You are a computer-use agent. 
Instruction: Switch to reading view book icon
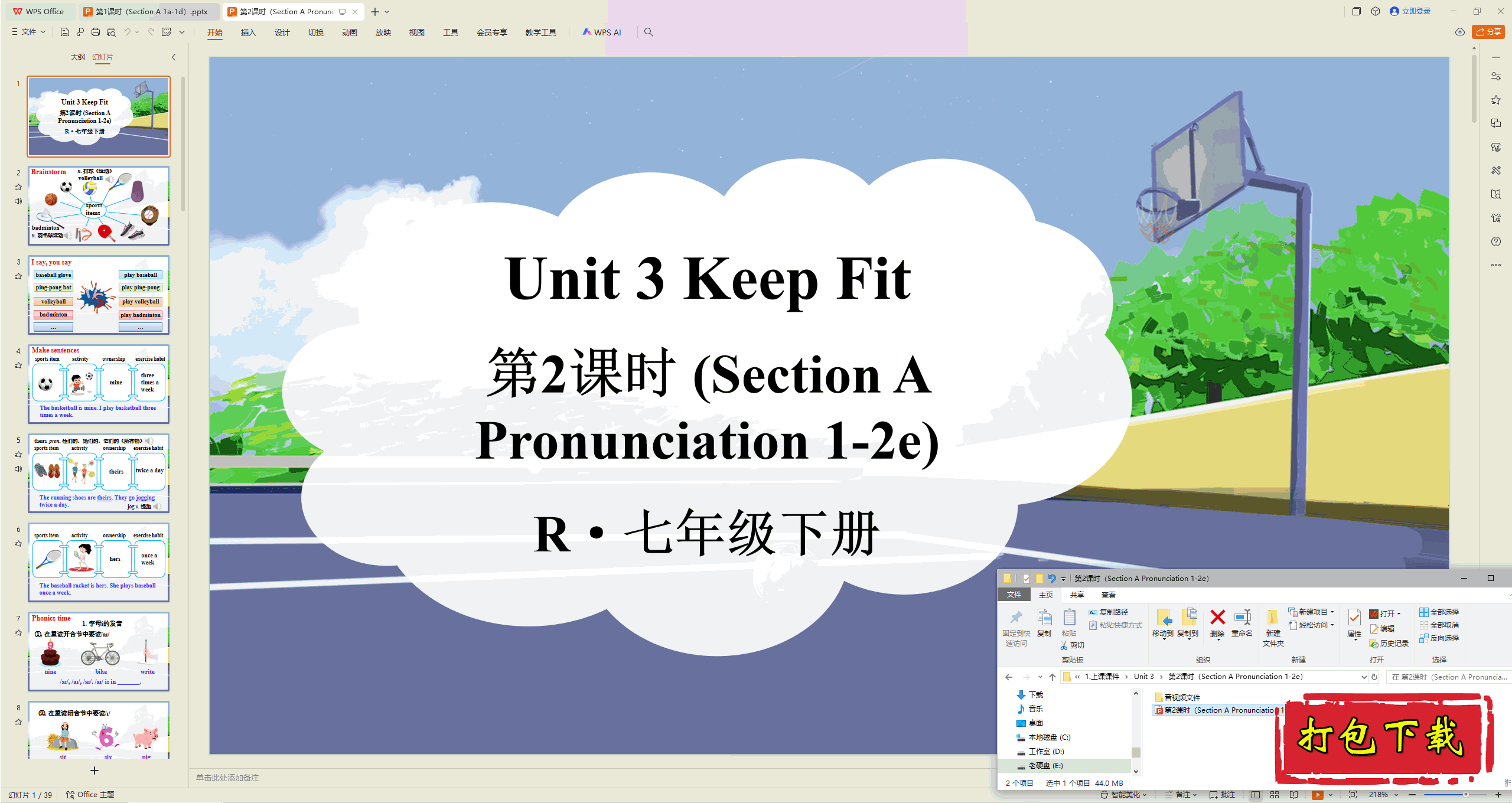pyautogui.click(x=1294, y=795)
